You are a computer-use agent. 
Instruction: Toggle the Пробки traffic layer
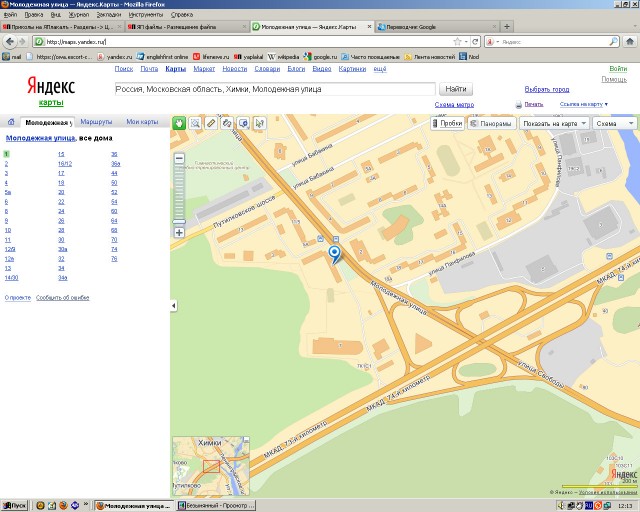(x=446, y=122)
